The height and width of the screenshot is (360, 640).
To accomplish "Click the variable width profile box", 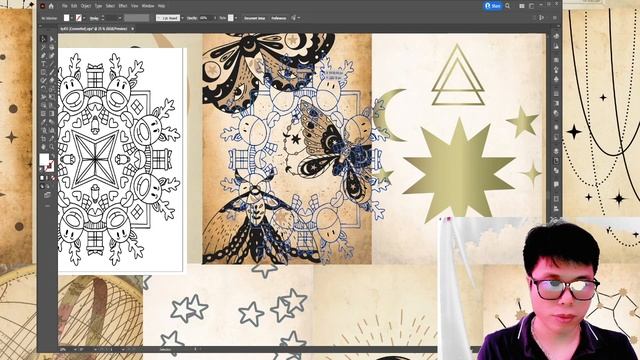I will (137, 18).
